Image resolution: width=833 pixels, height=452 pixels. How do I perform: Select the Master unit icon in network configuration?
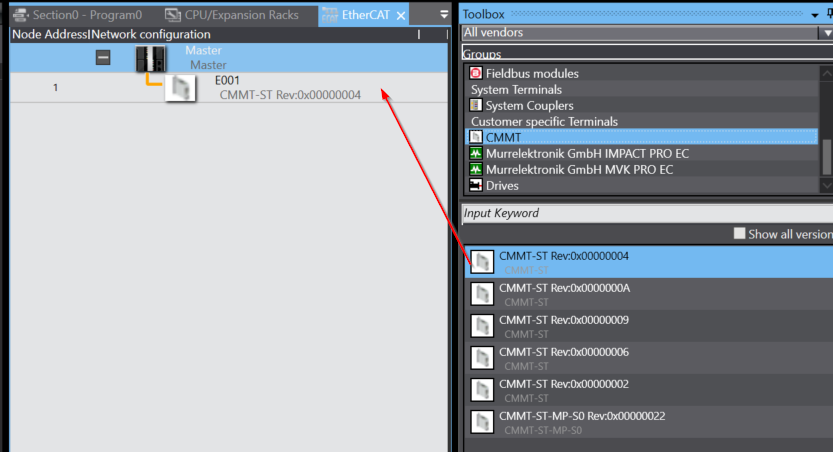[151, 58]
